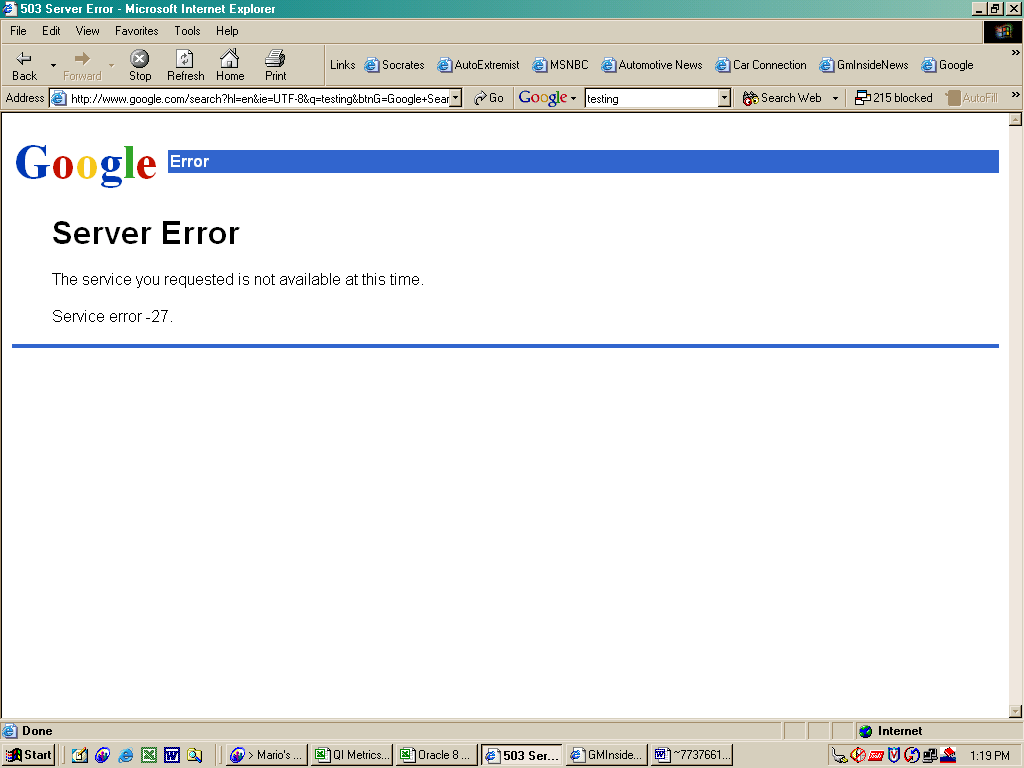Viewport: 1024px width, 768px height.
Task: Open the Socrates links bar favorite
Action: pyautogui.click(x=394, y=65)
